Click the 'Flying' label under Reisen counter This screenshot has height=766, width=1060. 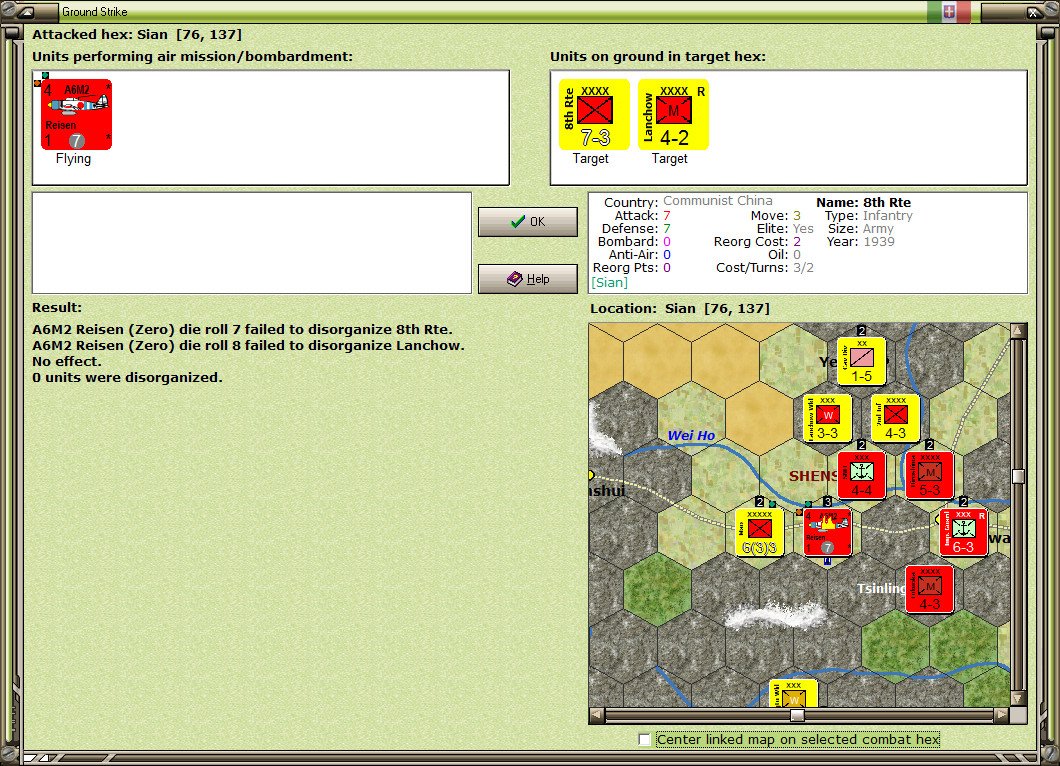73,158
